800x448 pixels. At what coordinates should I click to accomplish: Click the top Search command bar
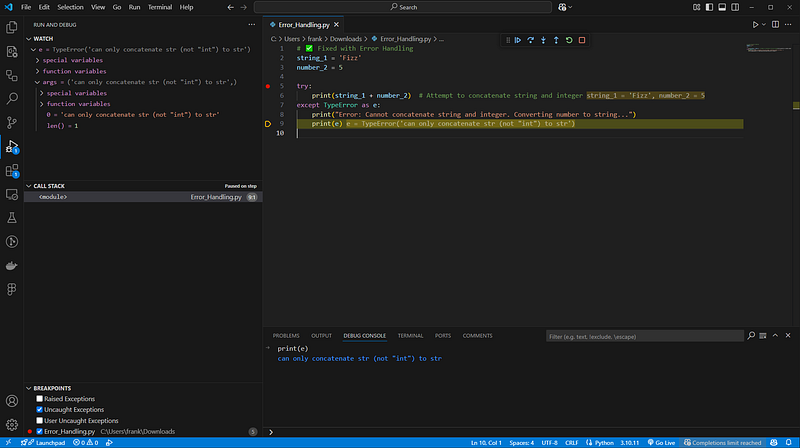[x=403, y=7]
